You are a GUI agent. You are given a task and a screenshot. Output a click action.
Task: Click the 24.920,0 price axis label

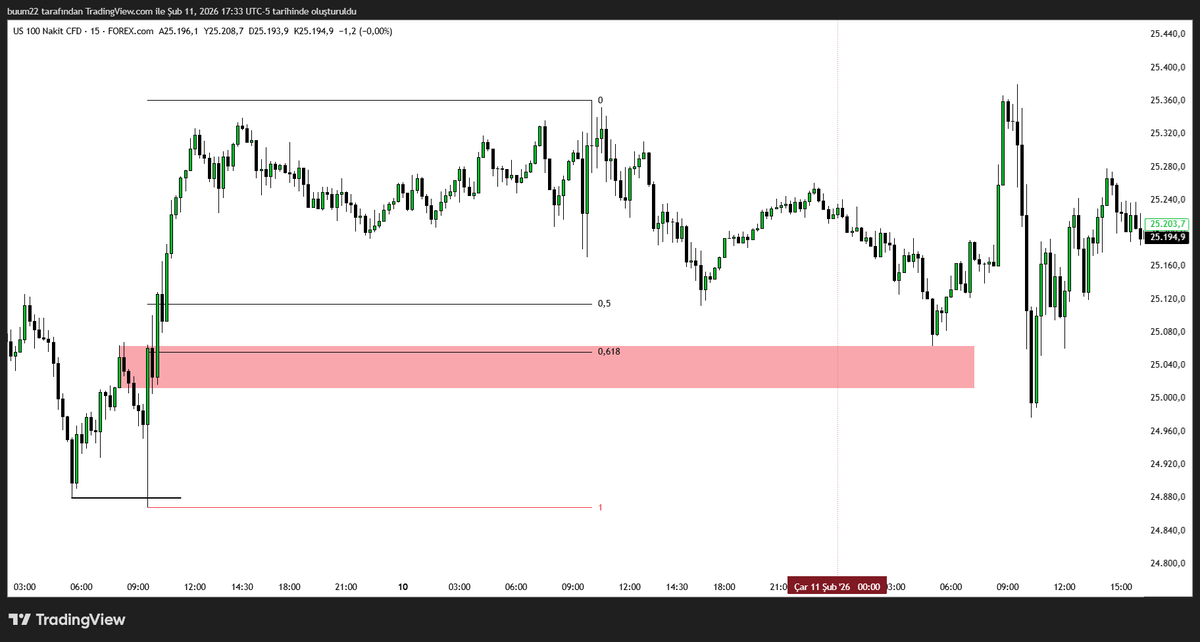pos(1167,464)
